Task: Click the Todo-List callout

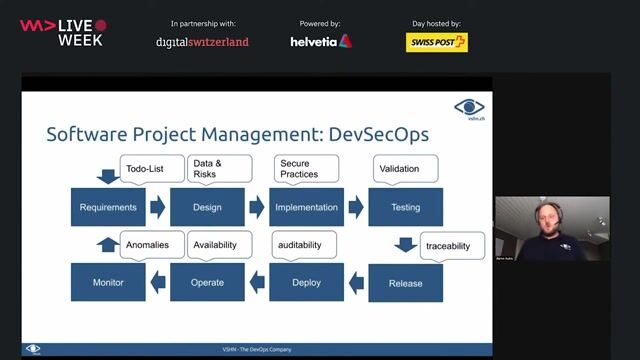Action: pos(152,169)
